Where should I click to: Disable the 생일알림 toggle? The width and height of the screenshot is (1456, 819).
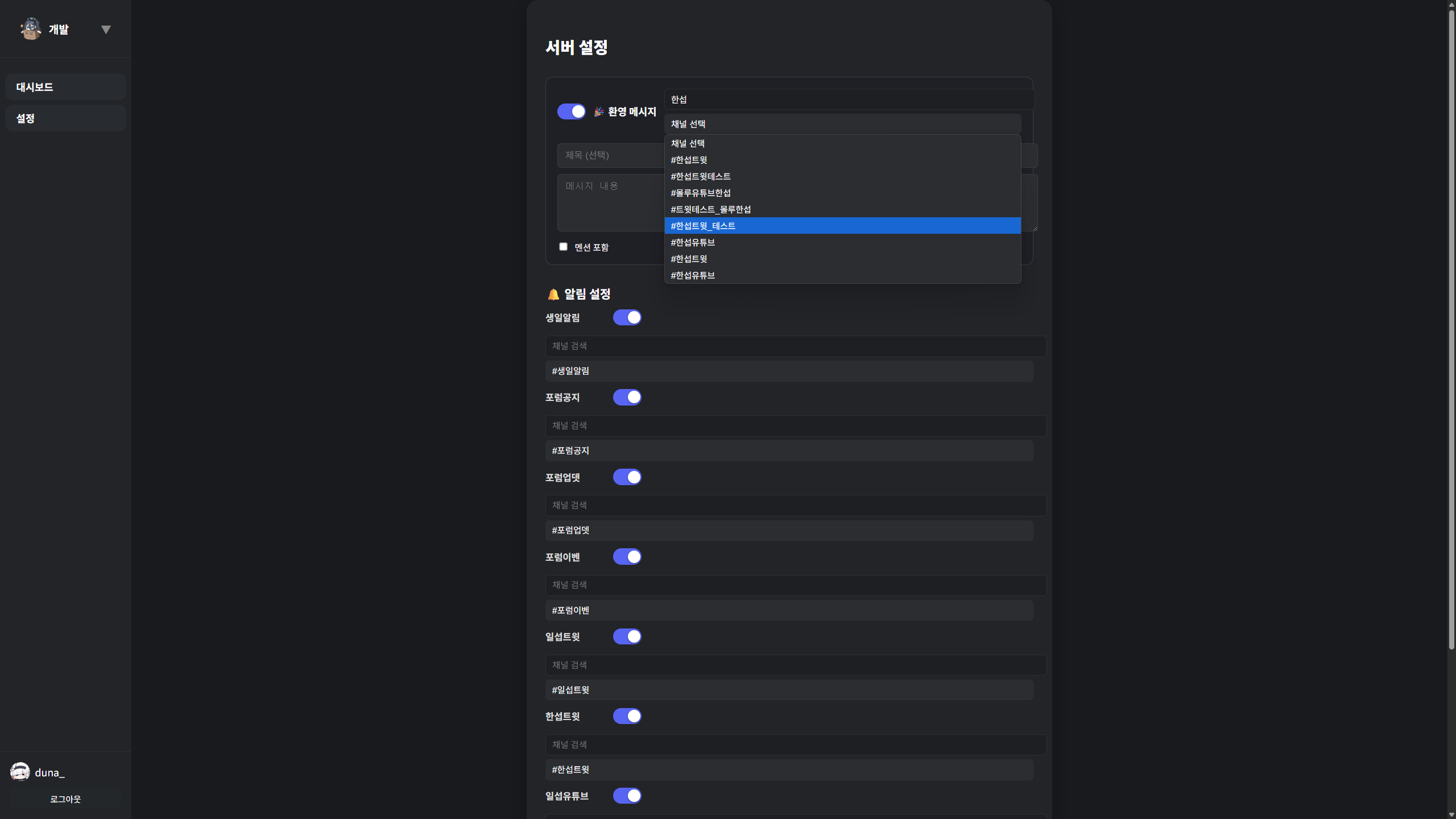coord(627,317)
